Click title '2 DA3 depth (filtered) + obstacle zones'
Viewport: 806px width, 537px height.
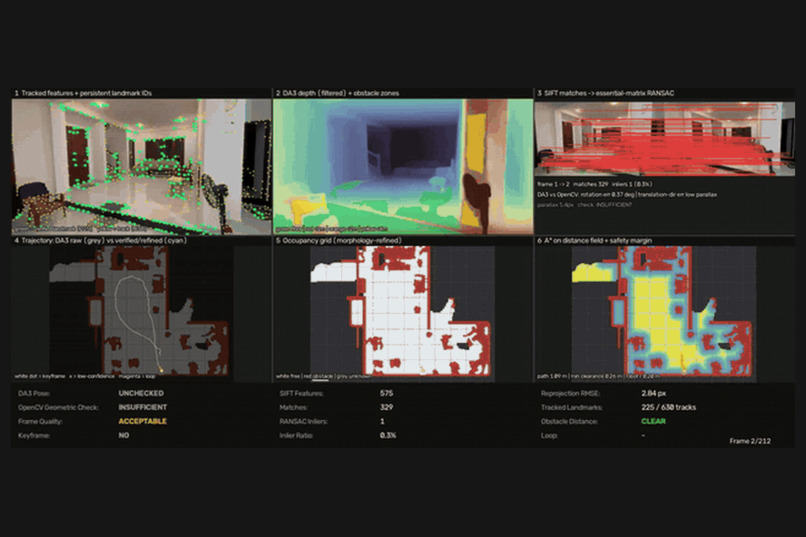[337, 93]
